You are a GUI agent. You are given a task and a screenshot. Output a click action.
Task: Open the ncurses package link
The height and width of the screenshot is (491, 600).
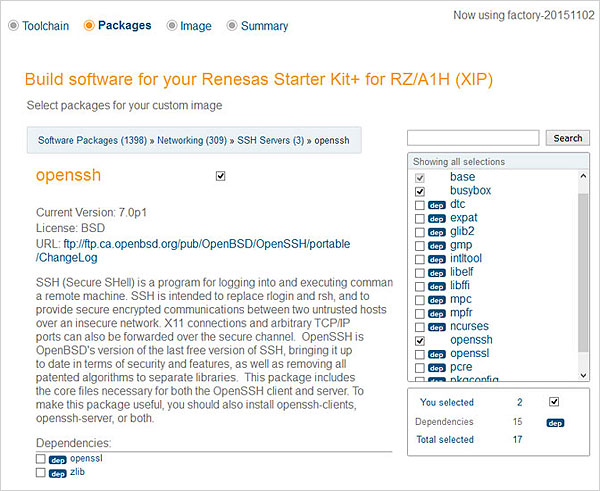(x=470, y=326)
